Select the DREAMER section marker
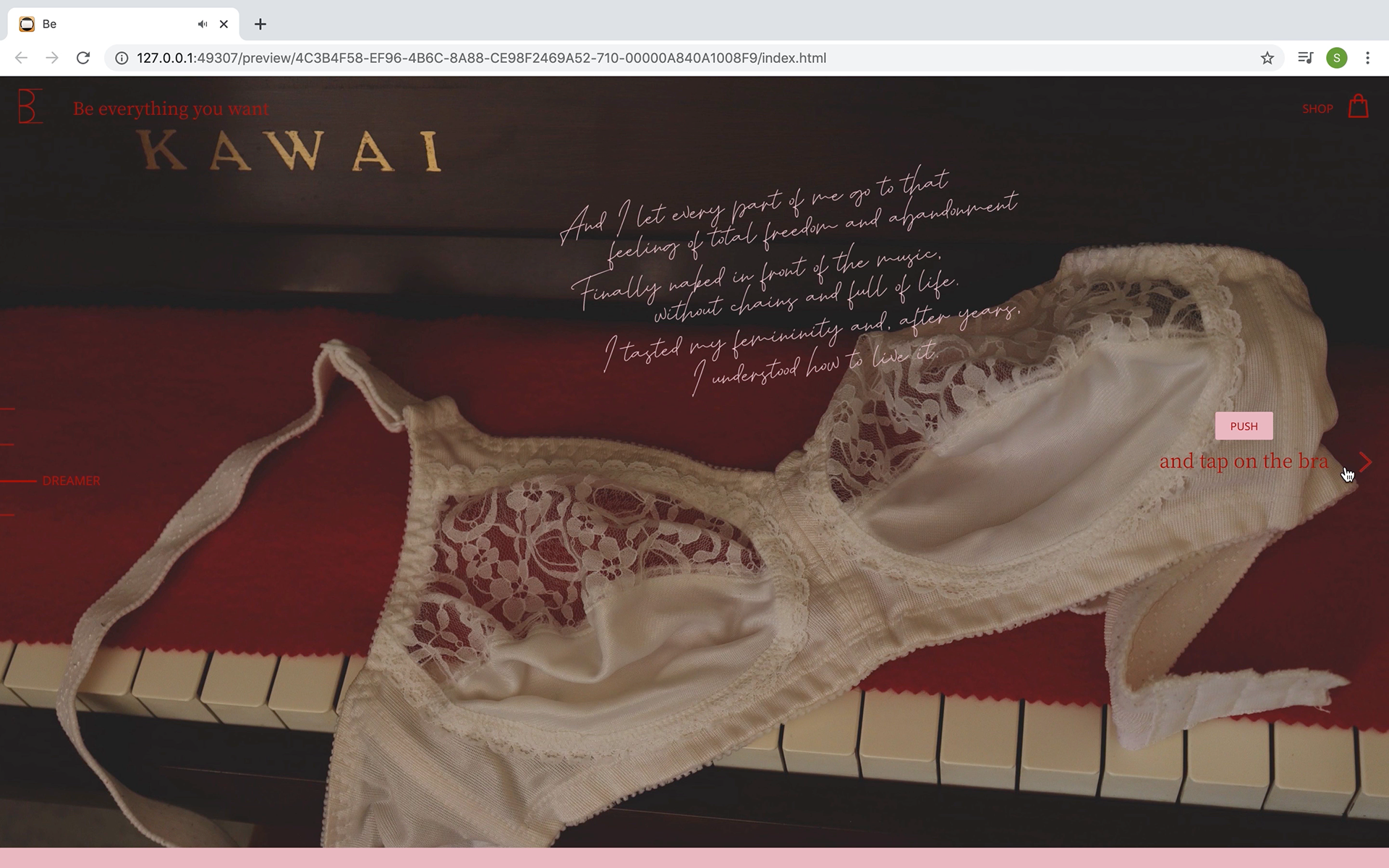Viewport: 1389px width, 868px height. tap(51, 480)
